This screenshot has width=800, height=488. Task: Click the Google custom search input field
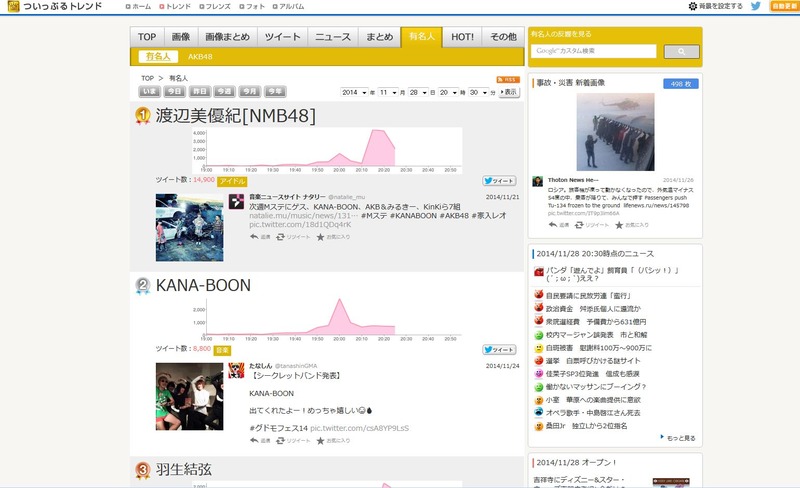point(593,51)
